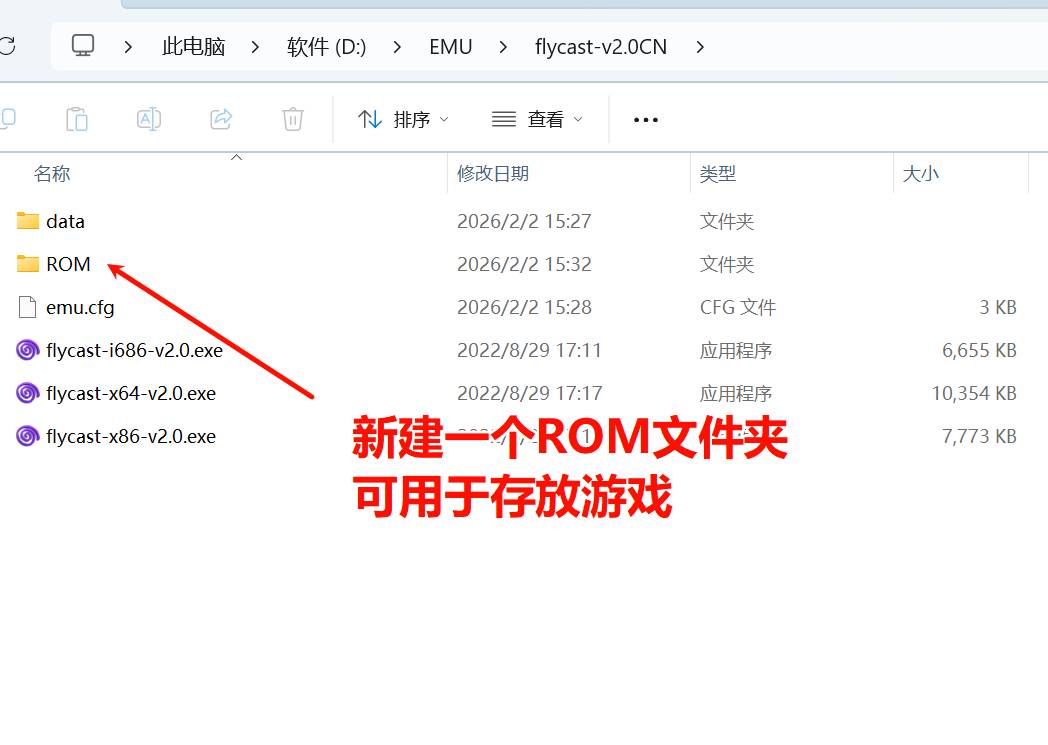1048x745 pixels.
Task: Expand chevron after 软件 (D:) in path
Action: (398, 47)
